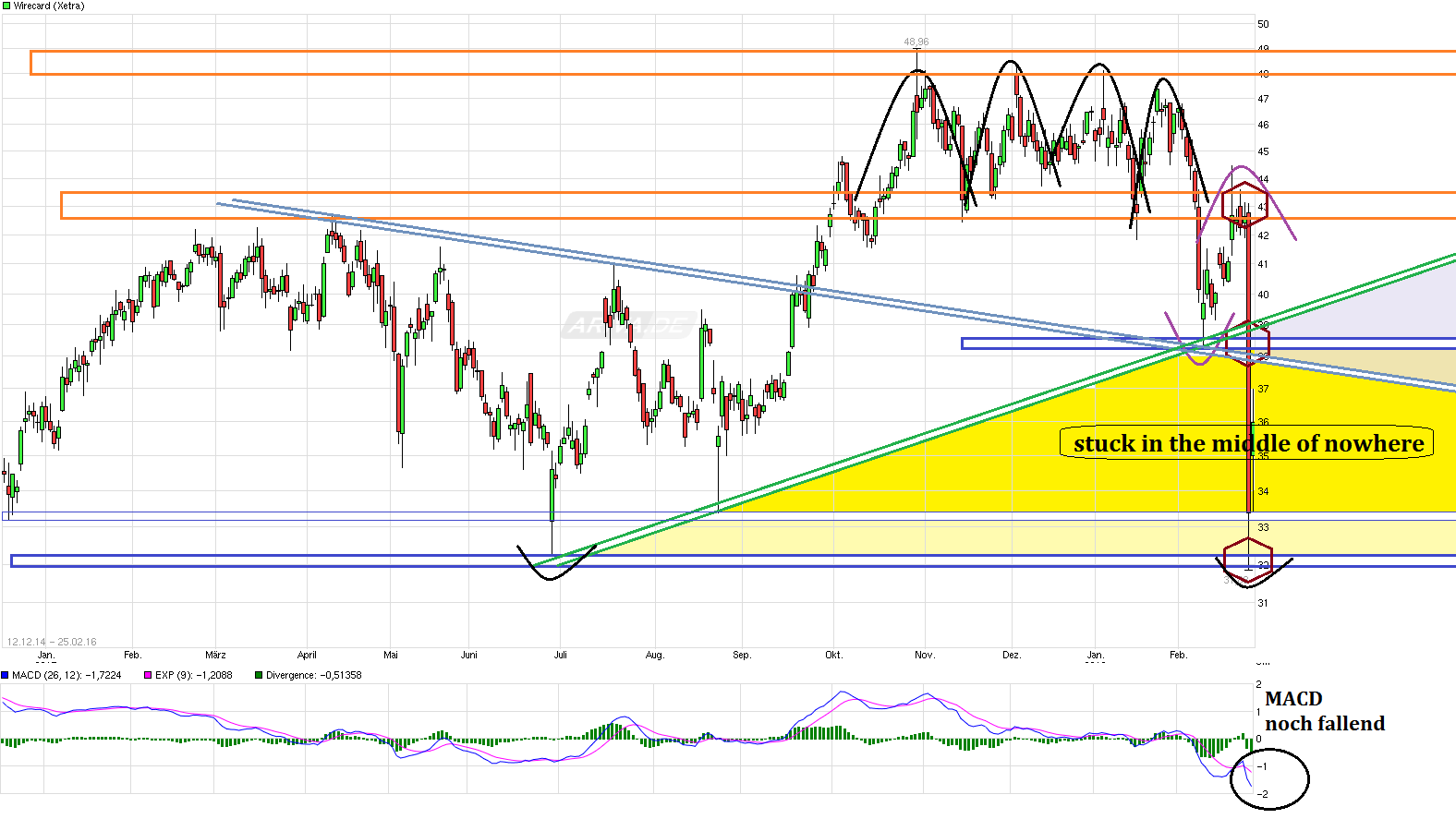
Task: Click the date range '12.12.14 – 25.02.16'
Action: tap(52, 642)
